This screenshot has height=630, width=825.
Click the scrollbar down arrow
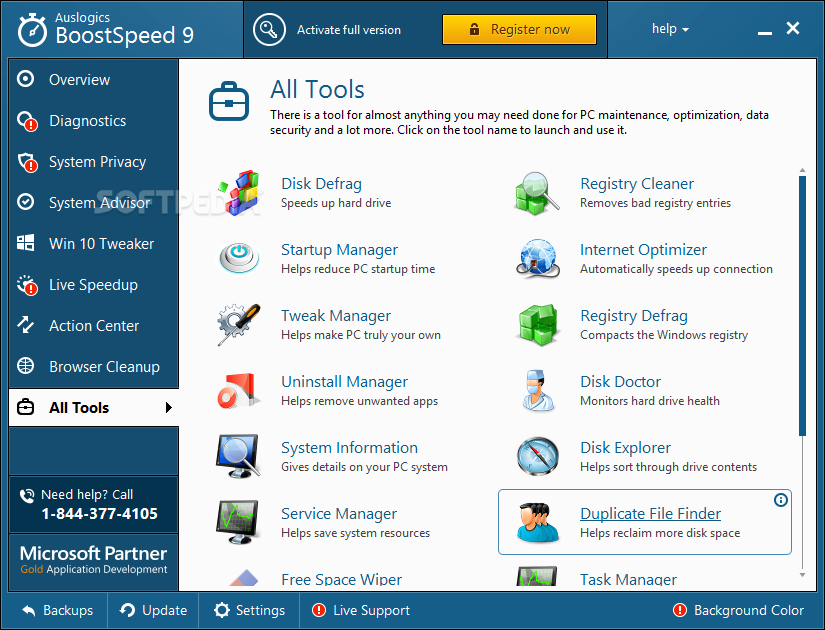coord(802,575)
